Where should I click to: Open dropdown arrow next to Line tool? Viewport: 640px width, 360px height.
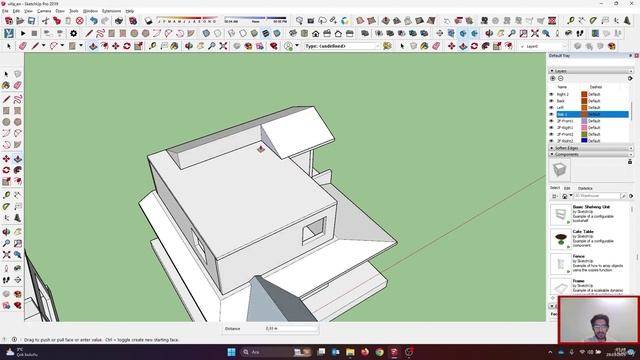coord(43,46)
